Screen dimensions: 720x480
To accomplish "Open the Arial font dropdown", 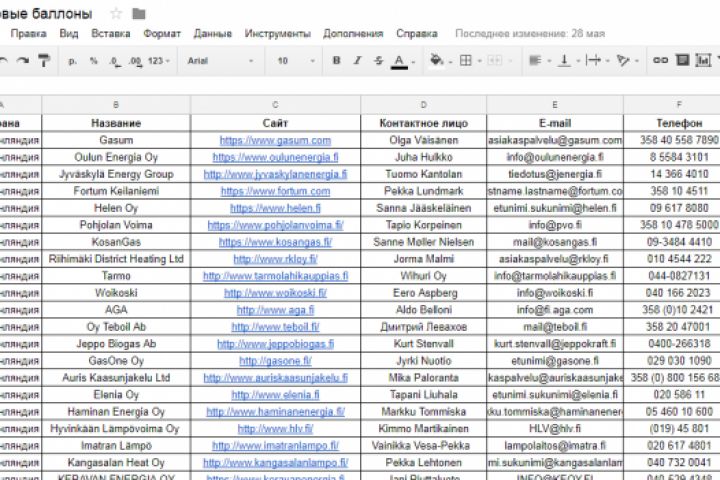I will click(x=220, y=61).
